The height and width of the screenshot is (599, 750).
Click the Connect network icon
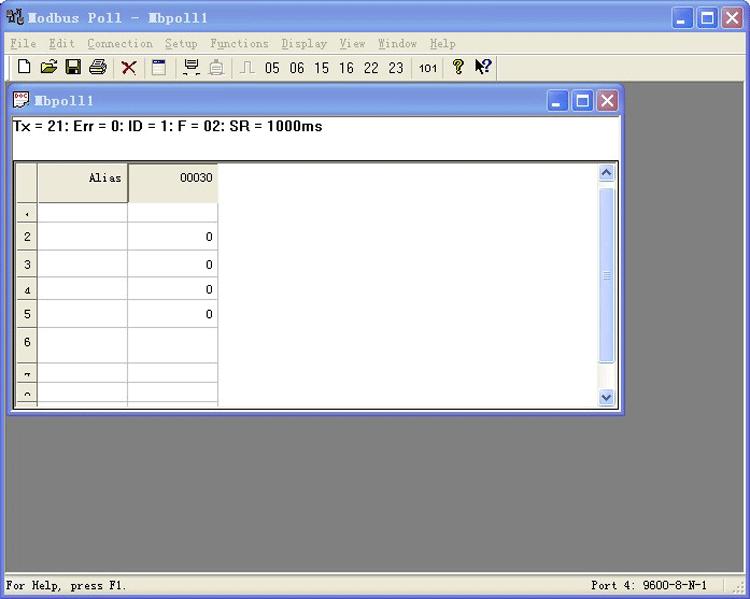click(x=191, y=67)
